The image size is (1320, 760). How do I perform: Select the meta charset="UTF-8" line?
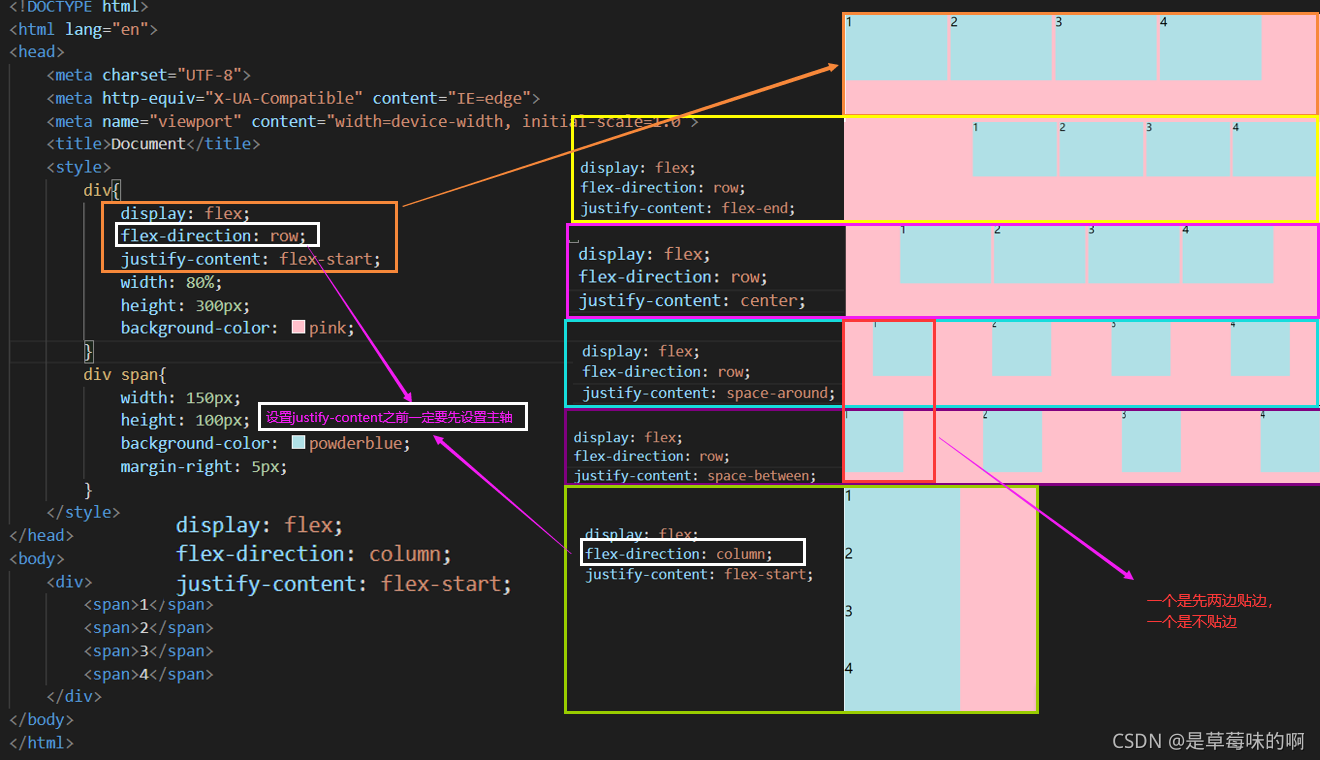[x=148, y=75]
